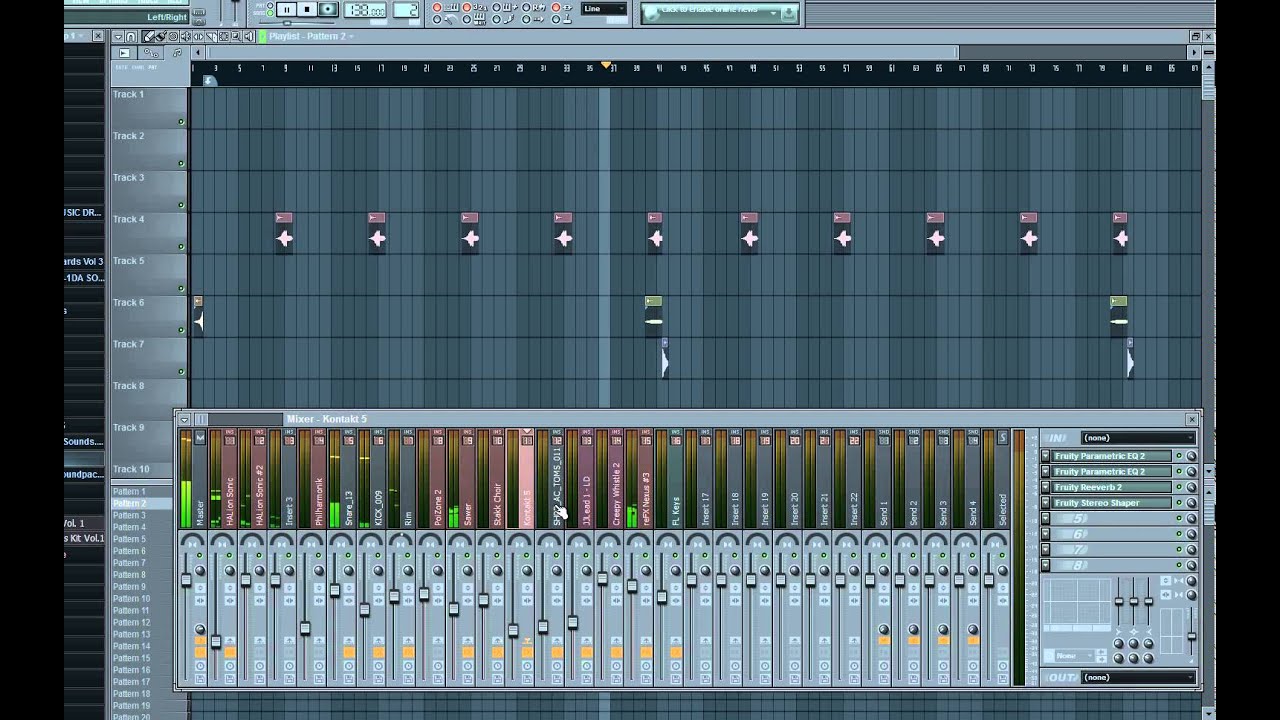The width and height of the screenshot is (1280, 720).
Task: Mute the KICK_009 track green LED
Action: [378, 555]
